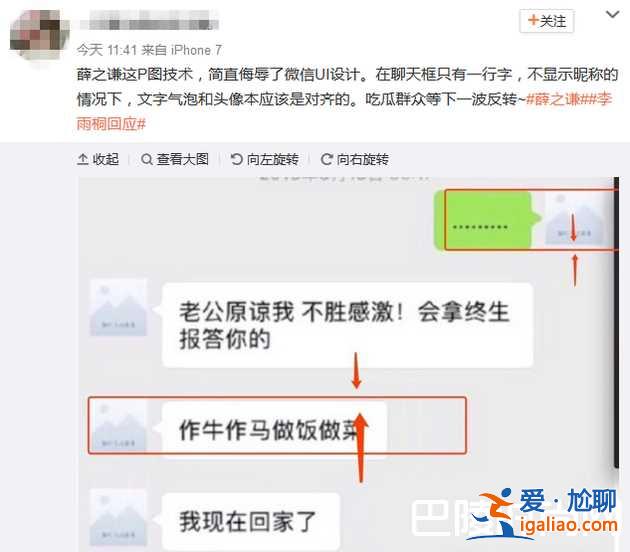Click the magnifier icon beside 查看大图

click(x=147, y=159)
